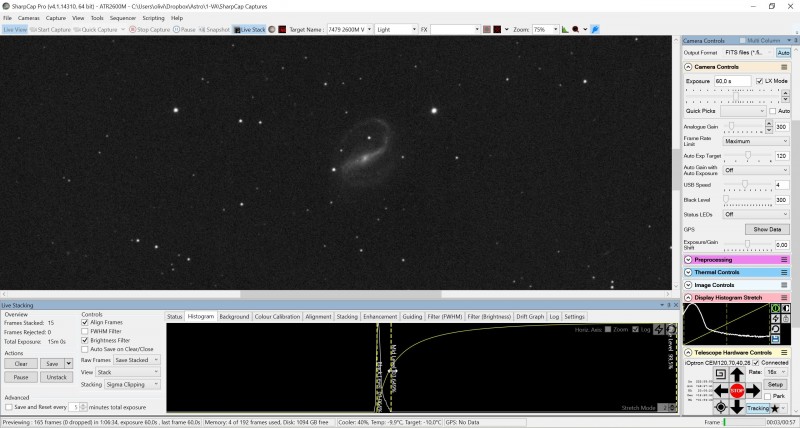The image size is (800, 428).
Task: Toggle the telescope Connected checkbox
Action: pos(756,363)
